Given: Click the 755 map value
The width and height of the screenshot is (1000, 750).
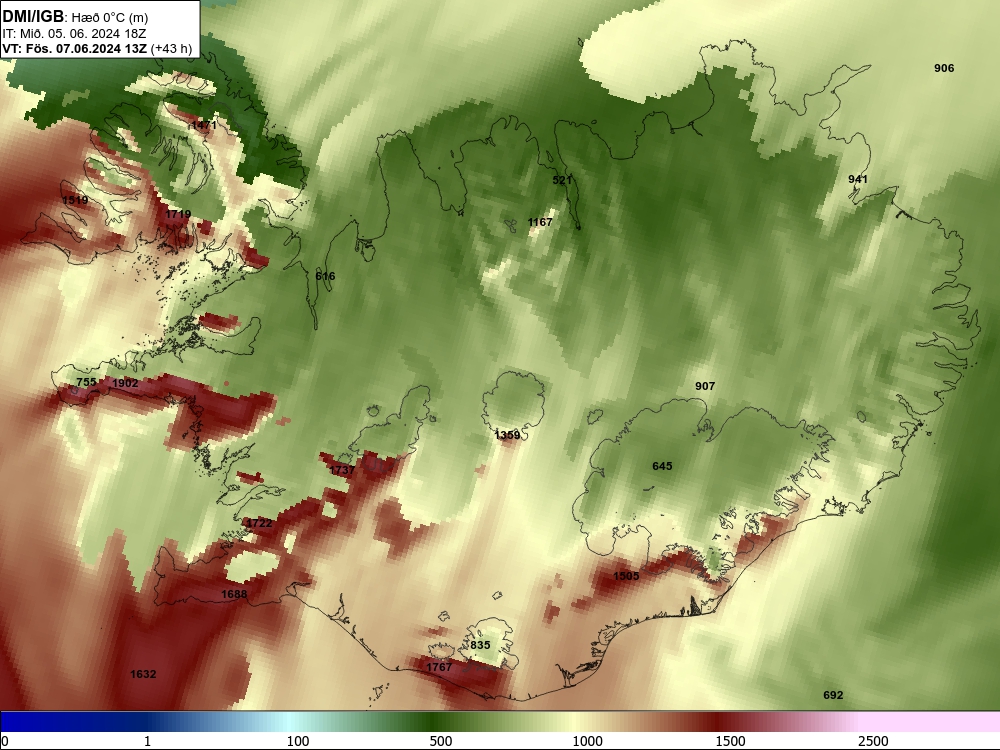Looking at the screenshot, I should click(86, 382).
